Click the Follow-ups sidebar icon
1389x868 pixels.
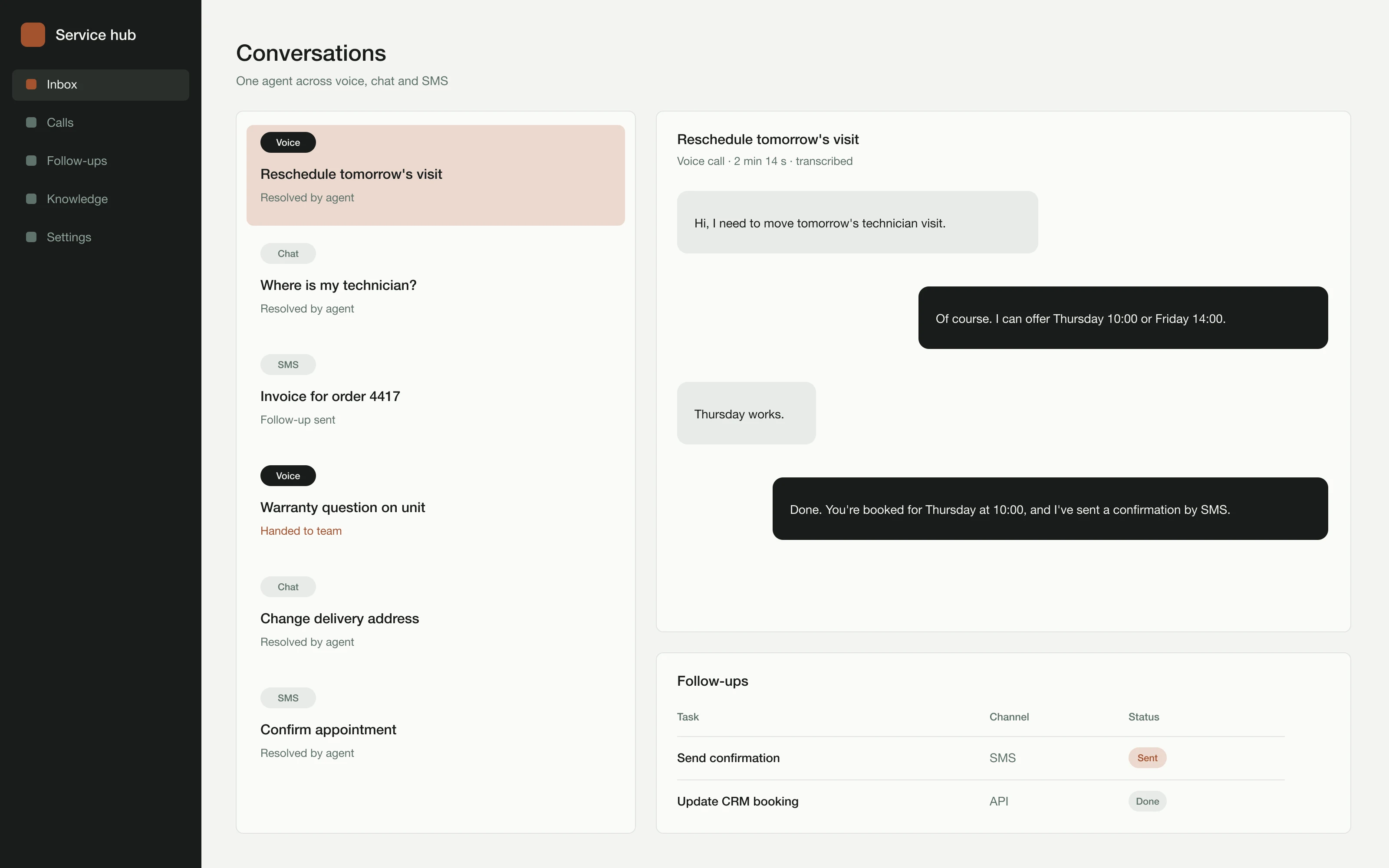32,161
